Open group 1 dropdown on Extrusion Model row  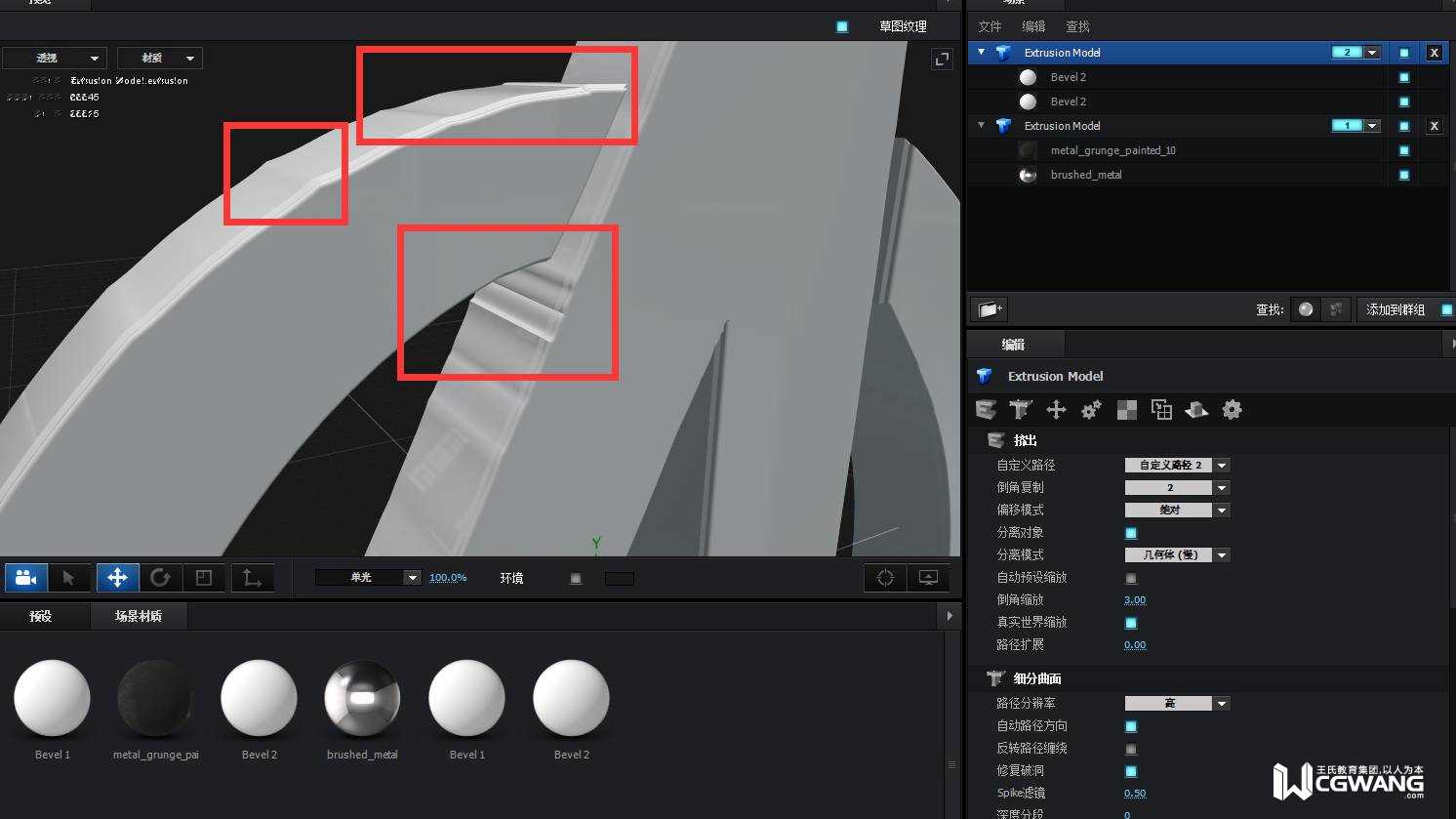(x=1372, y=126)
